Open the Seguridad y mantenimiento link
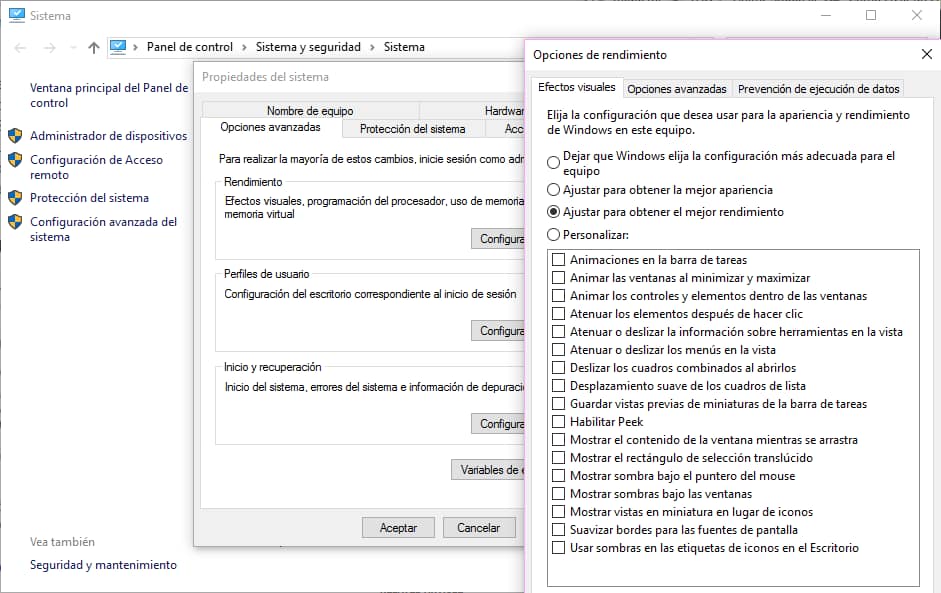This screenshot has height=593, width=941. [103, 565]
